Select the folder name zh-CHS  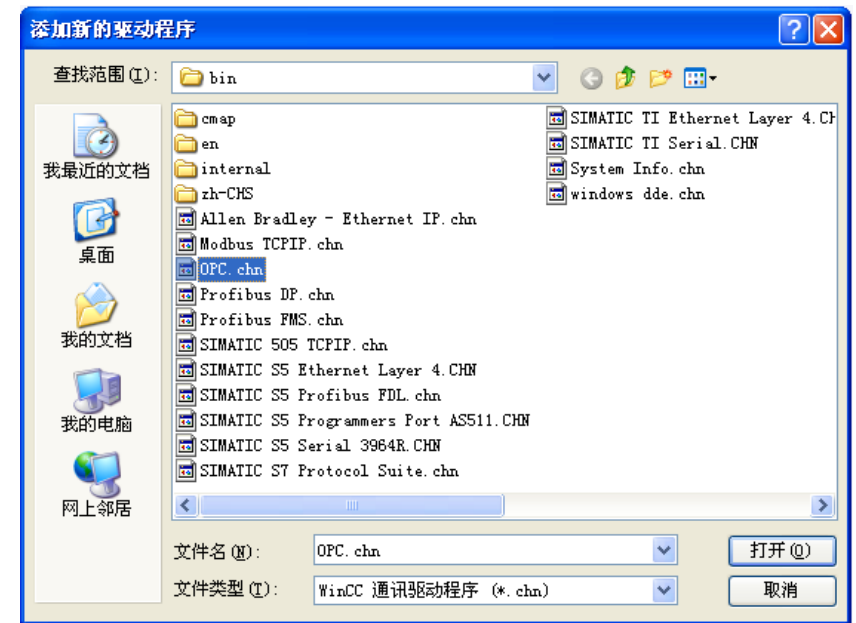pyautogui.click(x=227, y=194)
